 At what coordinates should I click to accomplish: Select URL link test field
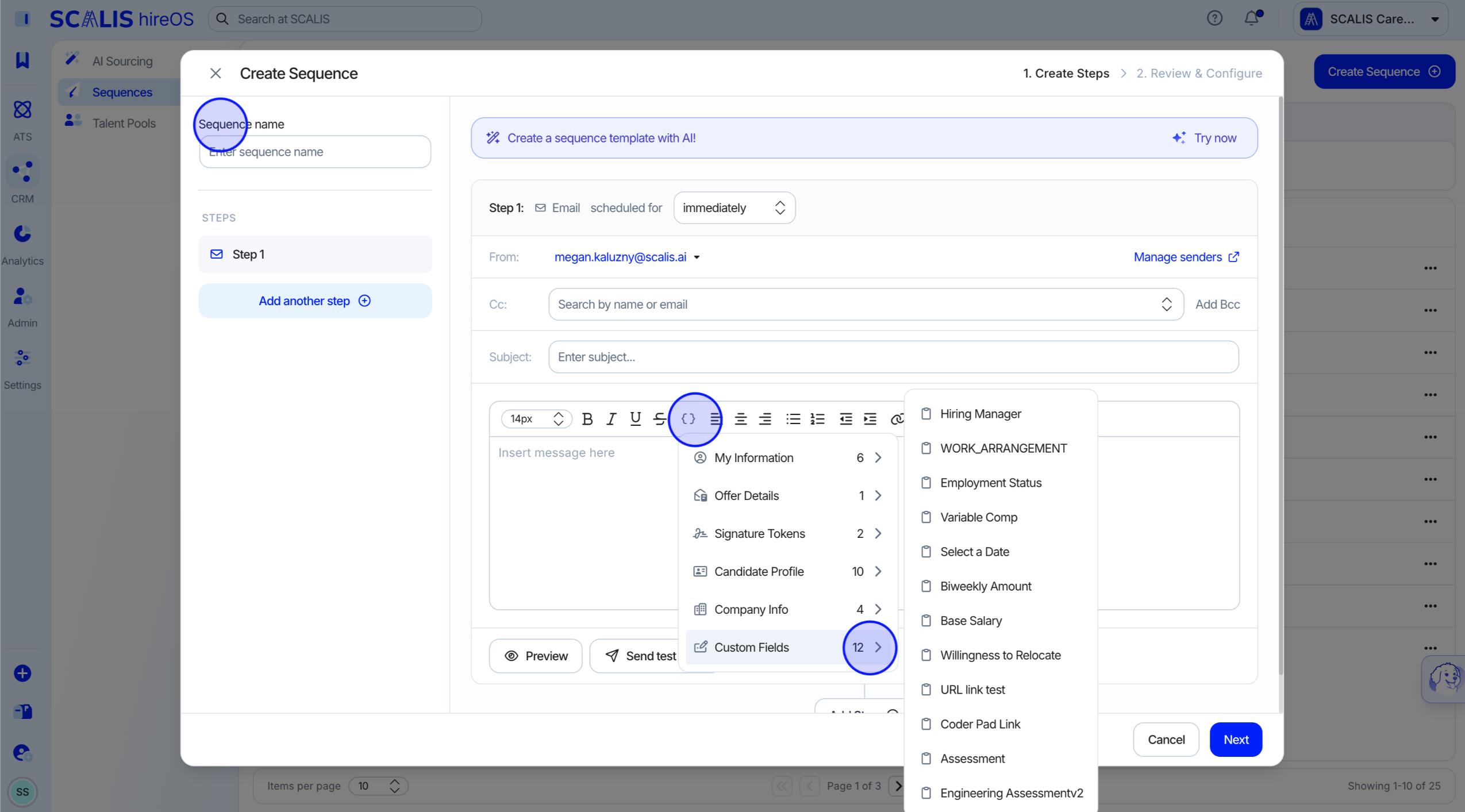(1001, 690)
